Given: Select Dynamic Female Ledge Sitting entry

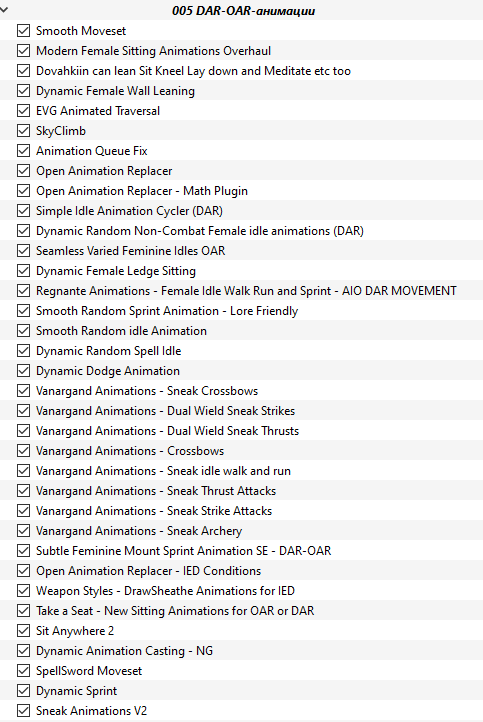Looking at the screenshot, I should [x=116, y=271].
